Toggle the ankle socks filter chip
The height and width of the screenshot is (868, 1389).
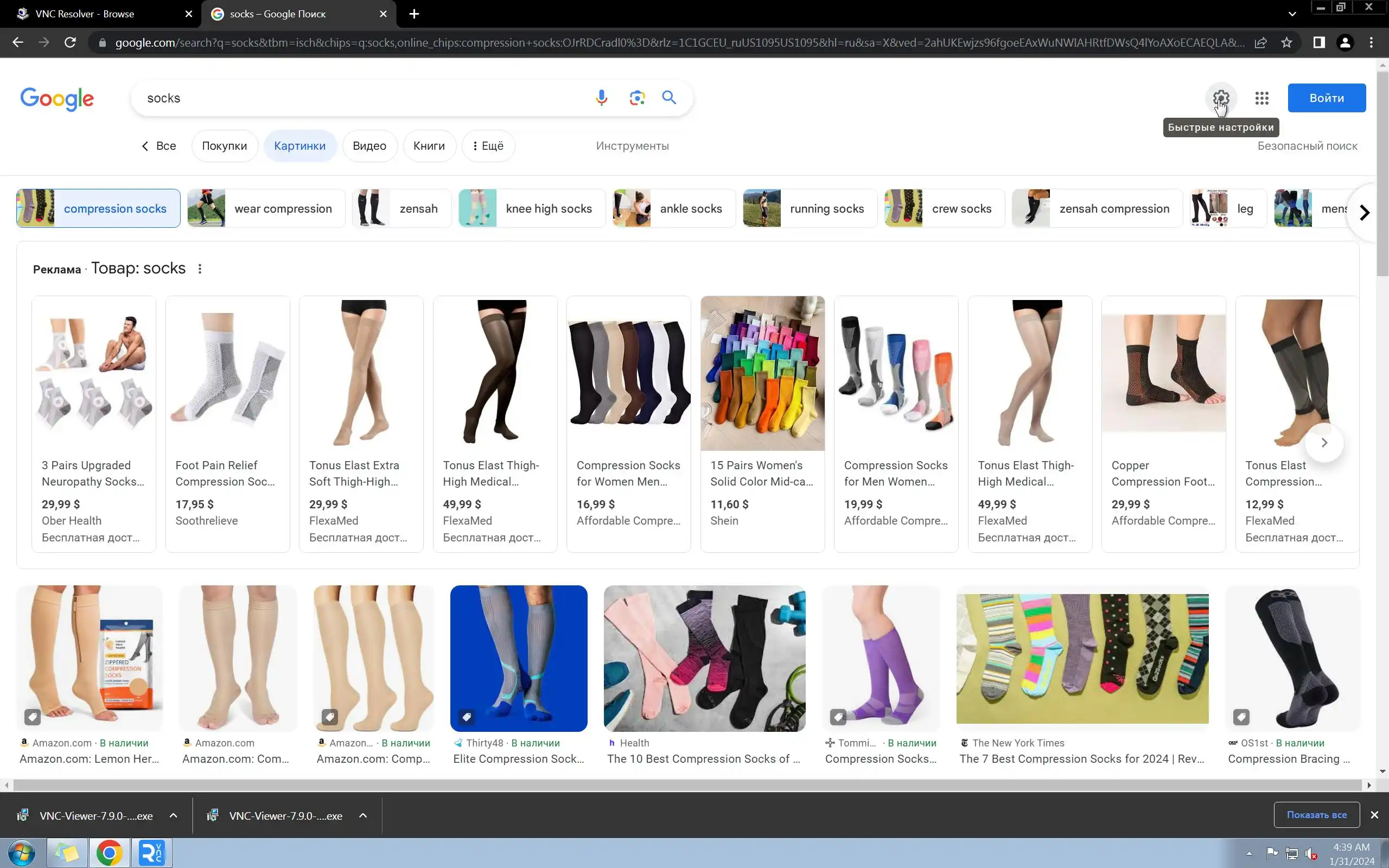(x=674, y=208)
